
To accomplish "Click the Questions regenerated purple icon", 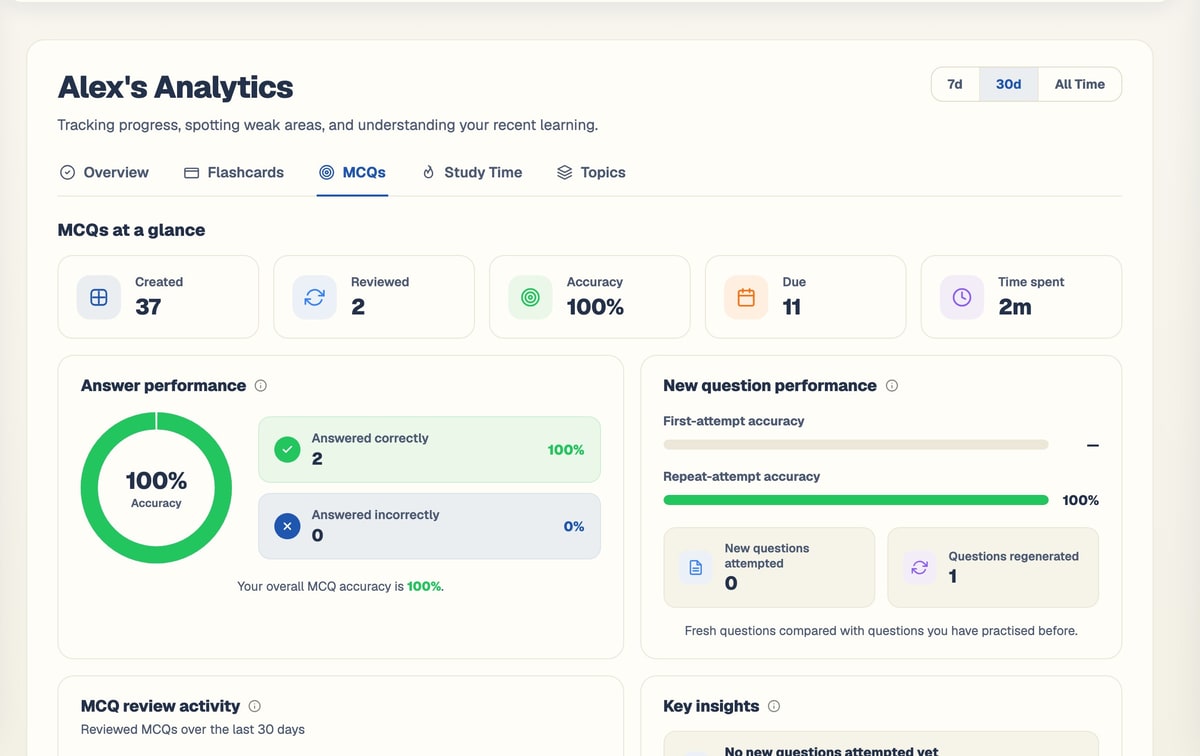I will (x=920, y=567).
